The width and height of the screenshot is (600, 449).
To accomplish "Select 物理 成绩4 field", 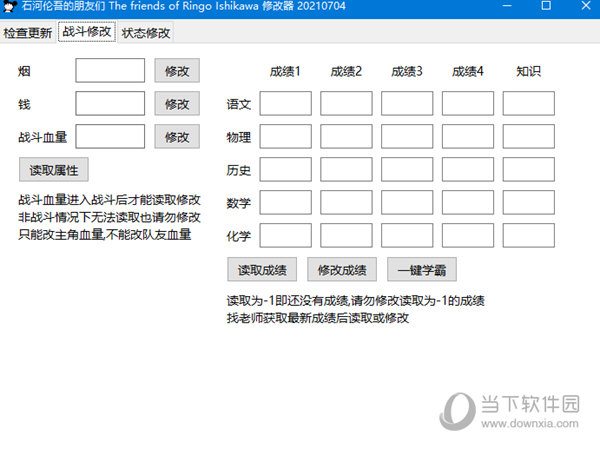I will (468, 136).
